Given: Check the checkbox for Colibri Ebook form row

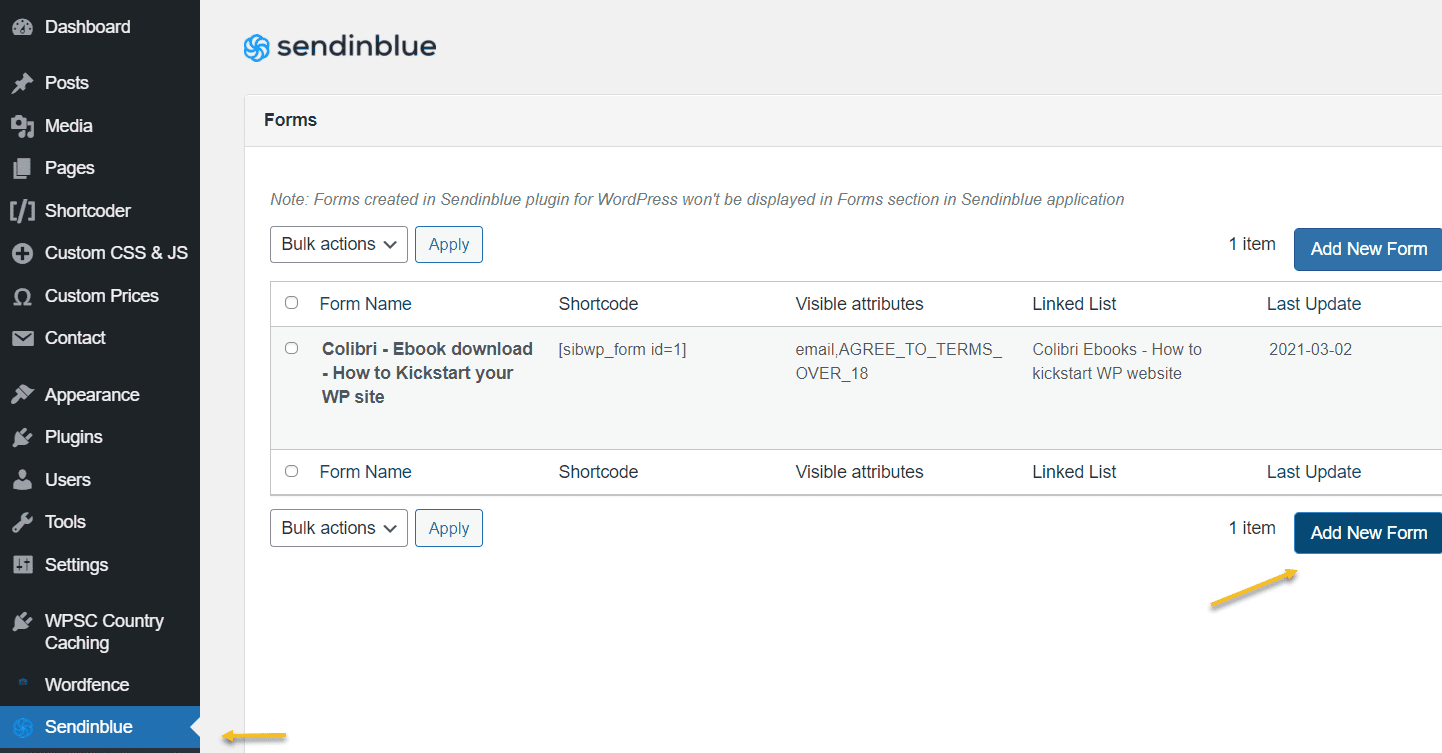Looking at the screenshot, I should (291, 348).
